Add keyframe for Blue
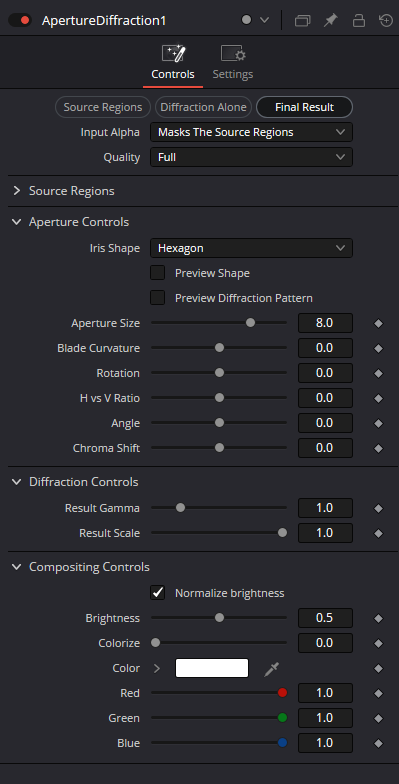399x784 pixels. point(378,744)
